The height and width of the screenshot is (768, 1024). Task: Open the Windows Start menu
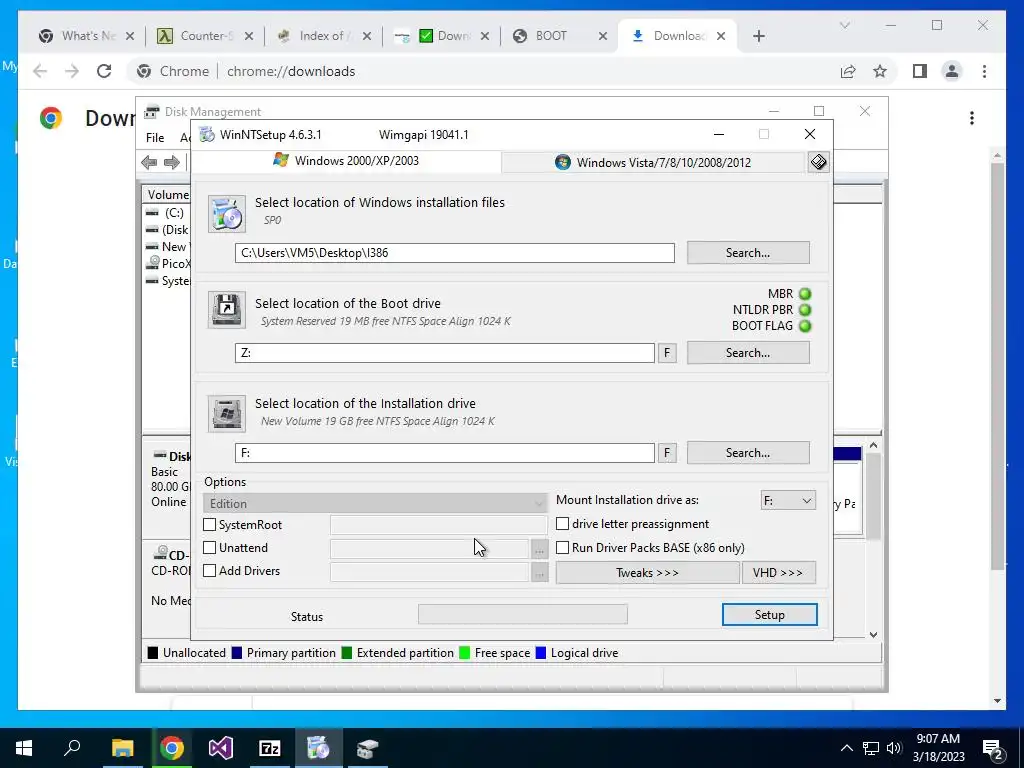point(24,748)
